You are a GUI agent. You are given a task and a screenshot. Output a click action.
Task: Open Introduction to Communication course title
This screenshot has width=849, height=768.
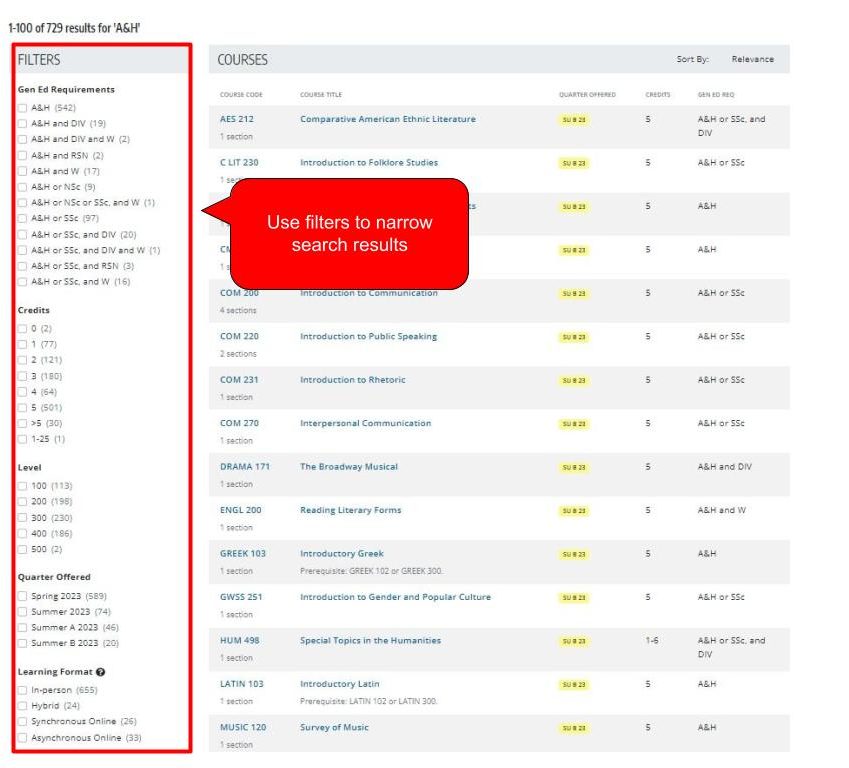pos(369,293)
